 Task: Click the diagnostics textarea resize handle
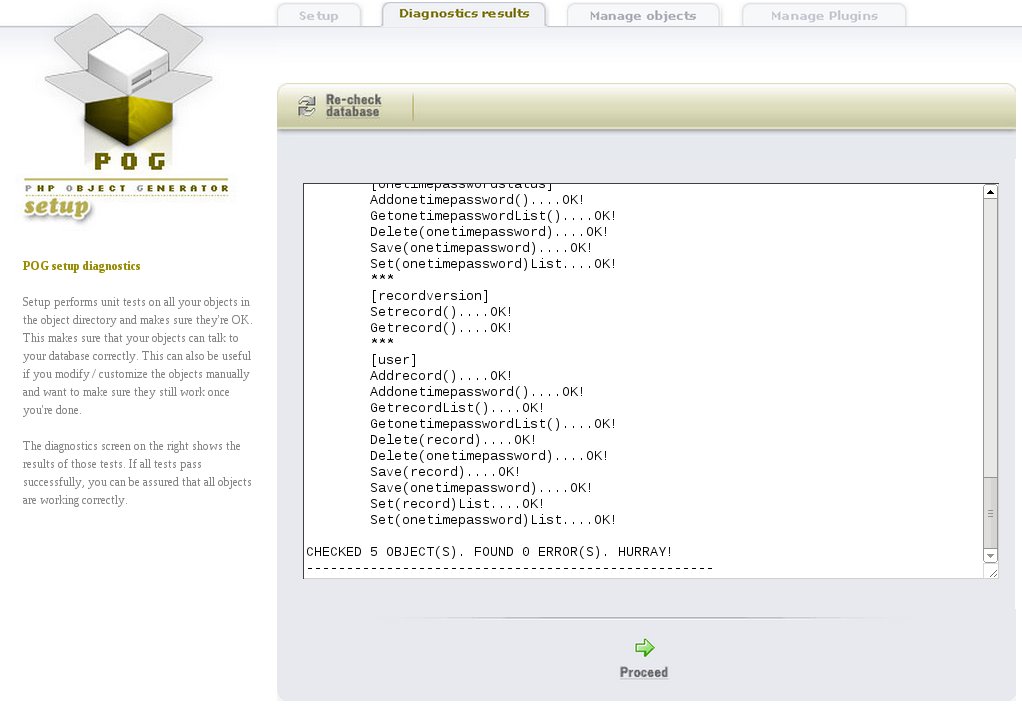[991, 572]
